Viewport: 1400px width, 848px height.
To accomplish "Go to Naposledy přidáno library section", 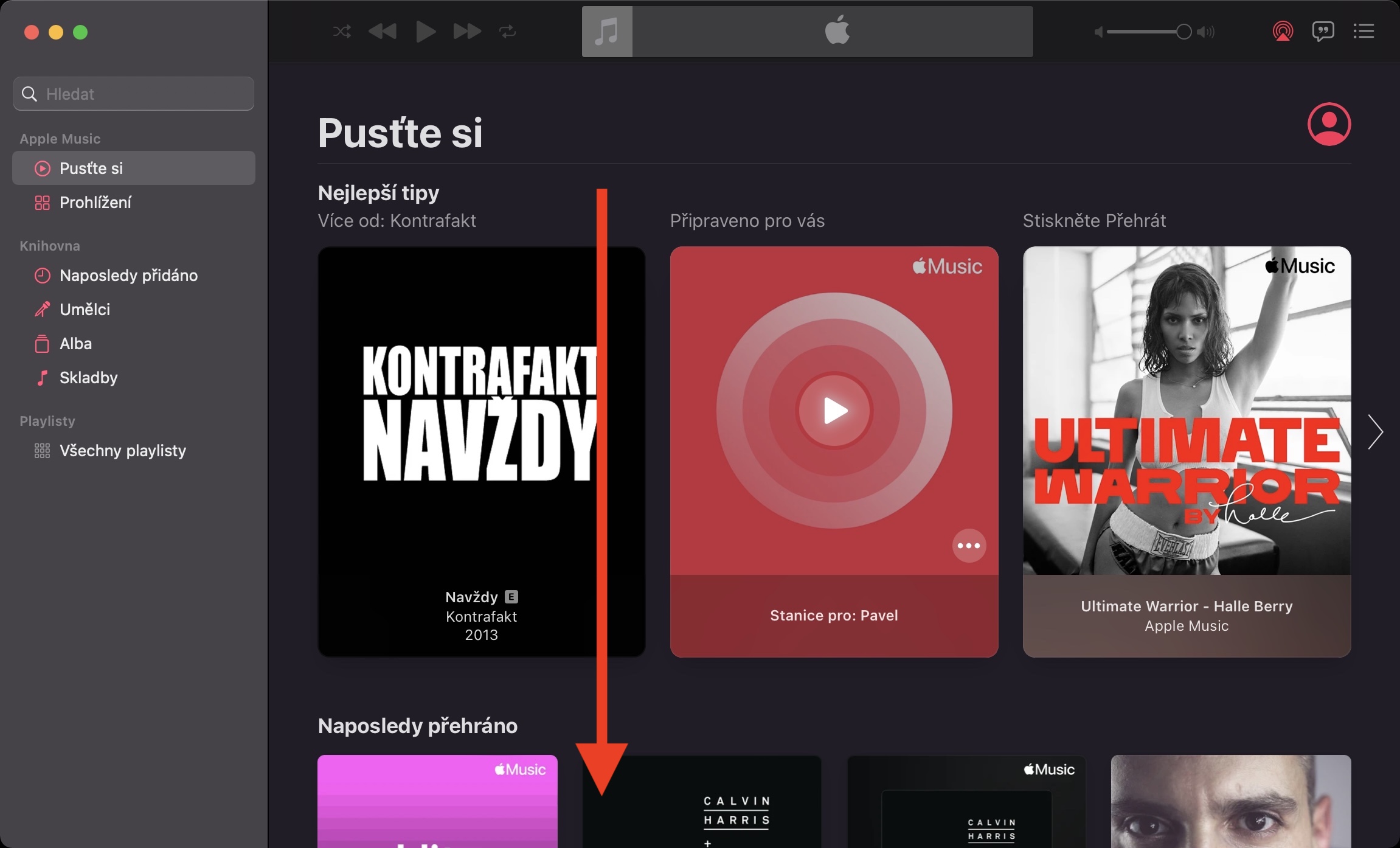I will pos(128,276).
